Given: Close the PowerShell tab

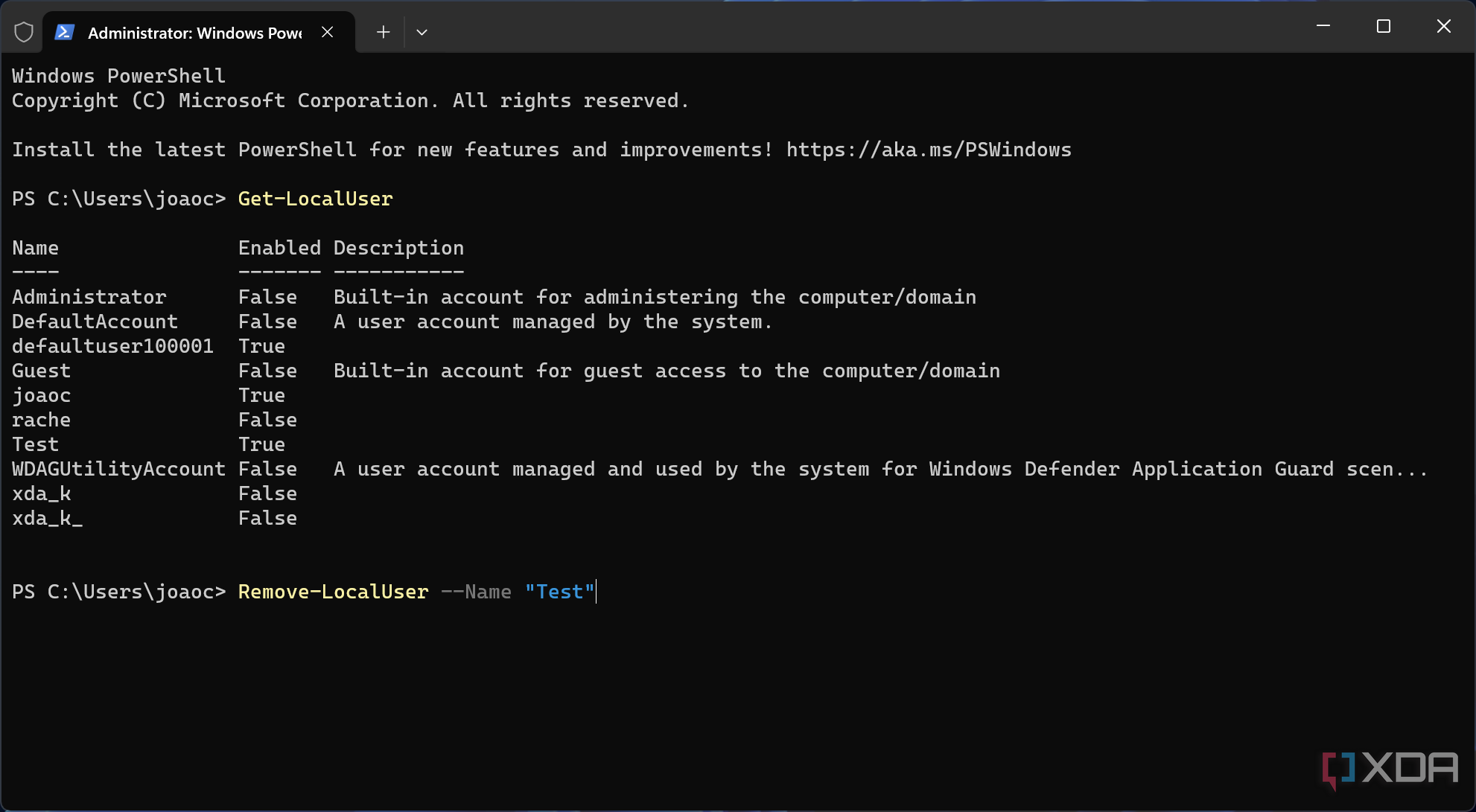Looking at the screenshot, I should [x=327, y=32].
